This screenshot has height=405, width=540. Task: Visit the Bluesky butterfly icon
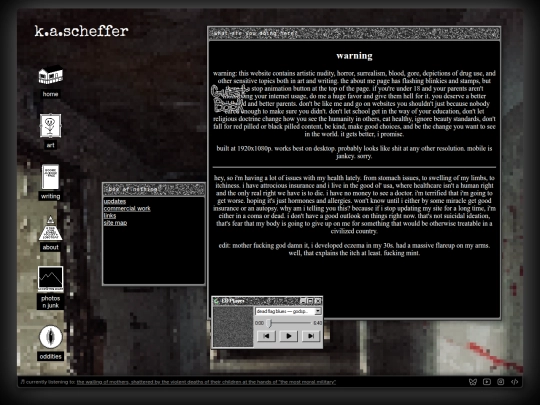point(473,382)
